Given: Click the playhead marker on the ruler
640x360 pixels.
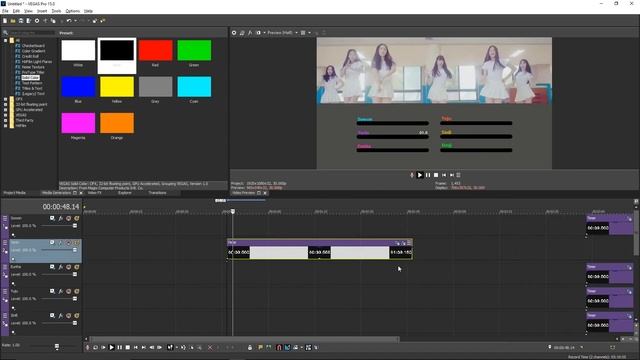Looking at the screenshot, I should pos(233,211).
